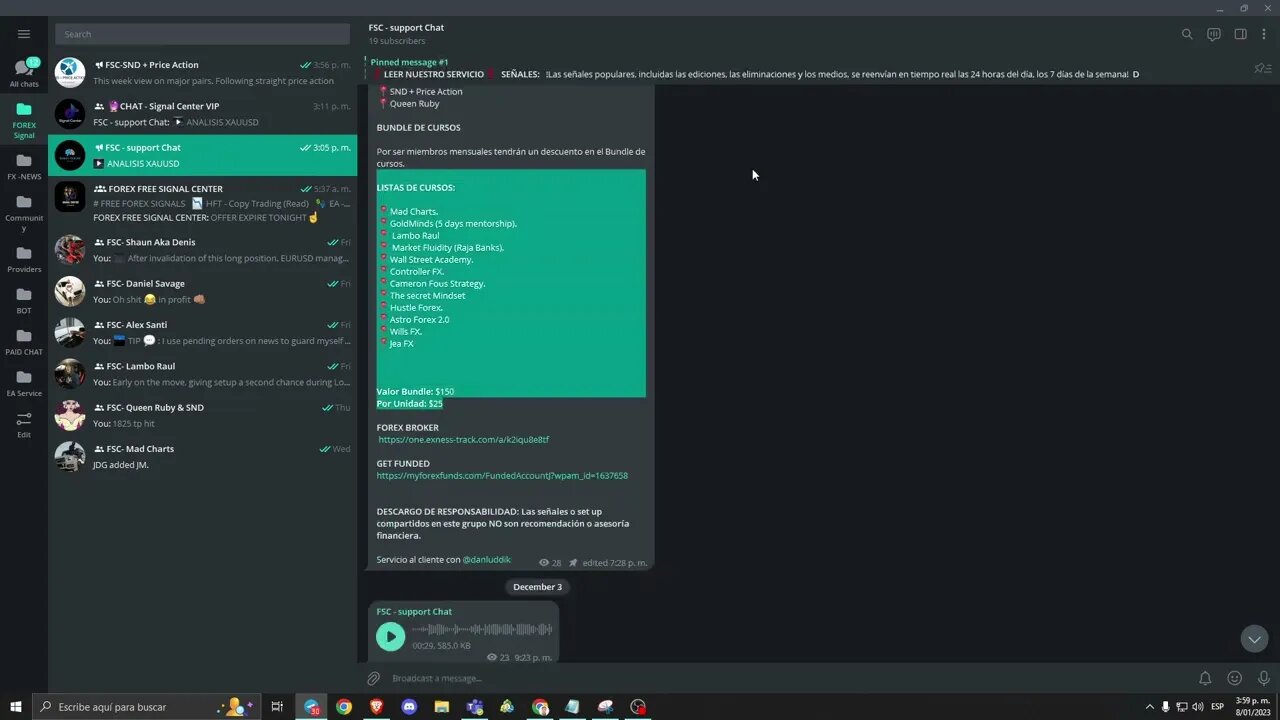Open FSC- Daniel Savage chat
The image size is (1280, 720).
[203, 291]
